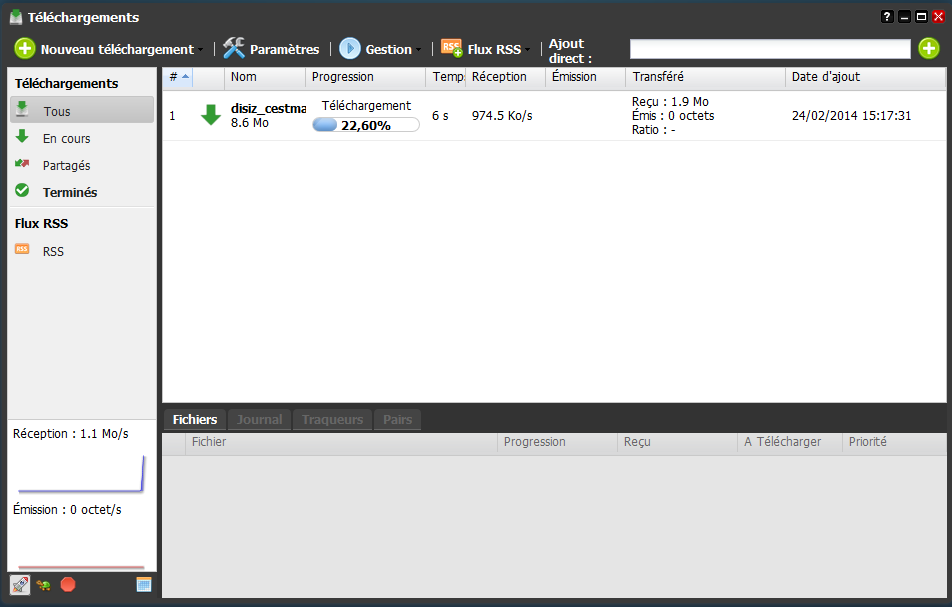Show En cours downloads in sidebar

[66, 139]
